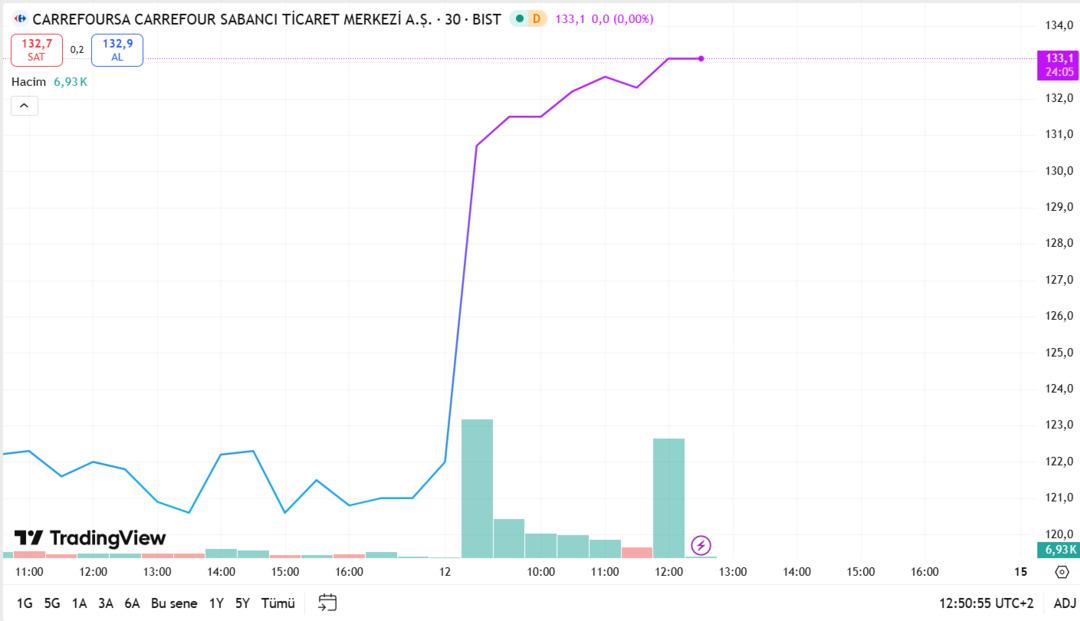Select the 5Y date range
The height and width of the screenshot is (621, 1080).
point(242,603)
